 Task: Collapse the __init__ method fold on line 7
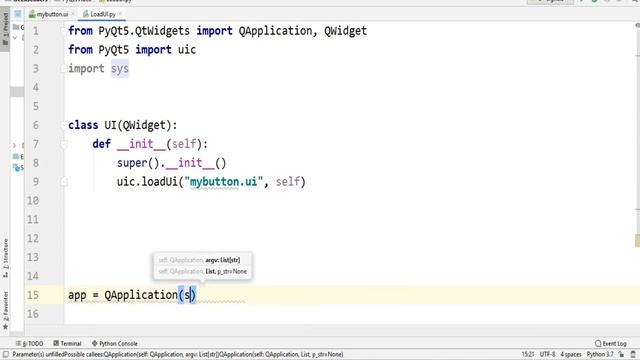(x=64, y=144)
